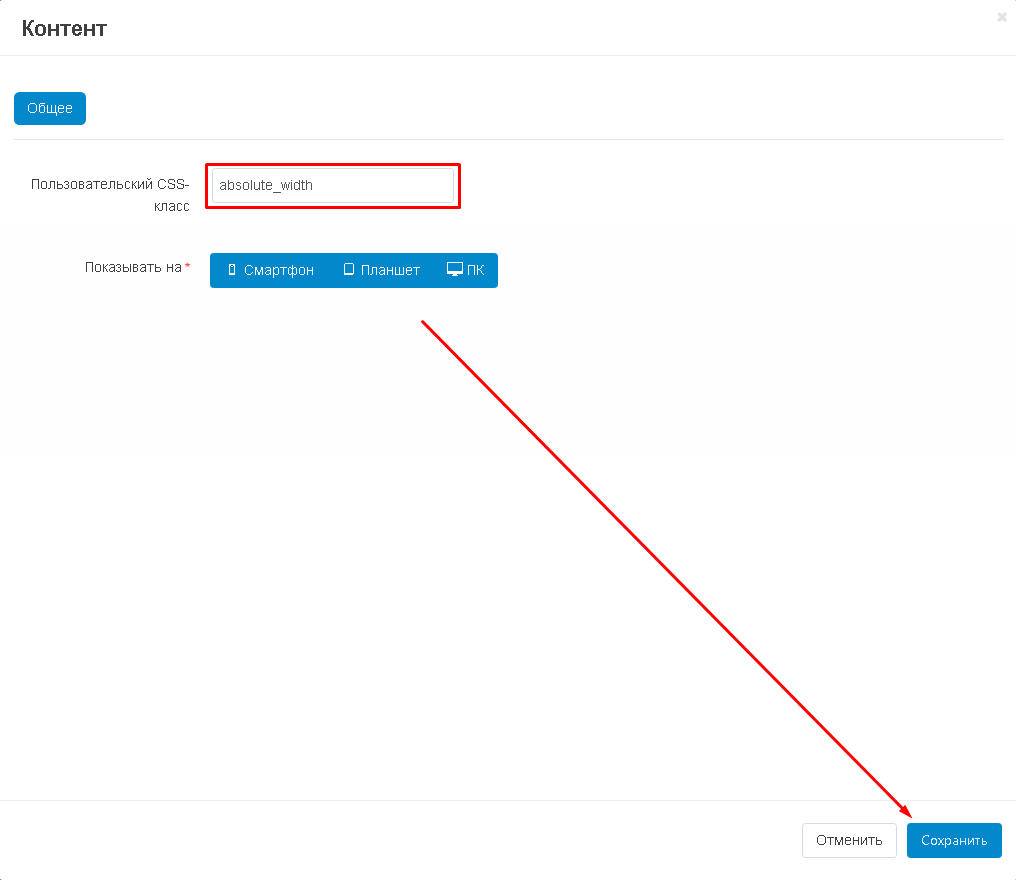Save changes with the Сохранить button
1016x880 pixels.
point(954,840)
